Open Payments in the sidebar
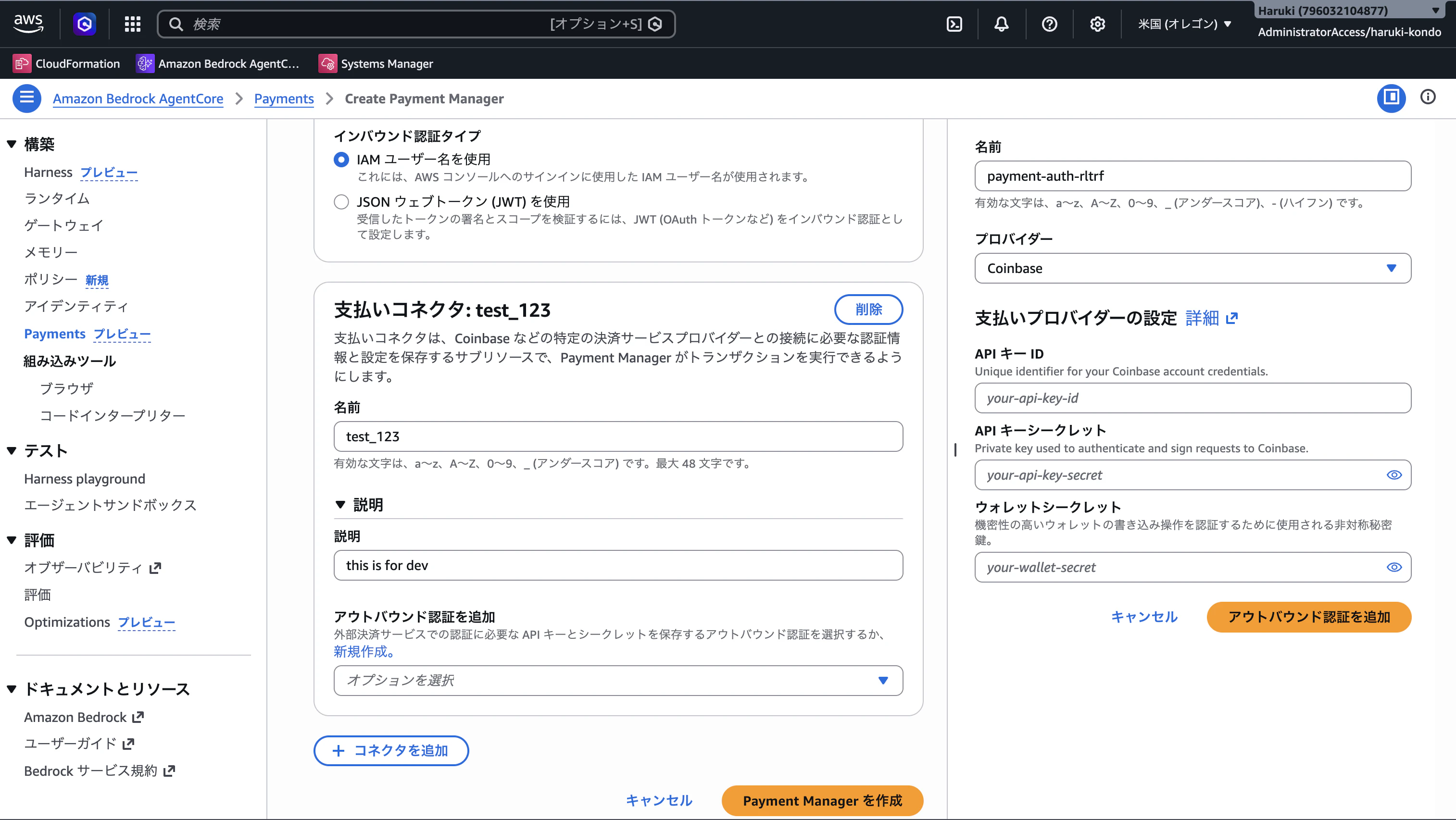Viewport: 1456px width, 820px height. (x=54, y=334)
